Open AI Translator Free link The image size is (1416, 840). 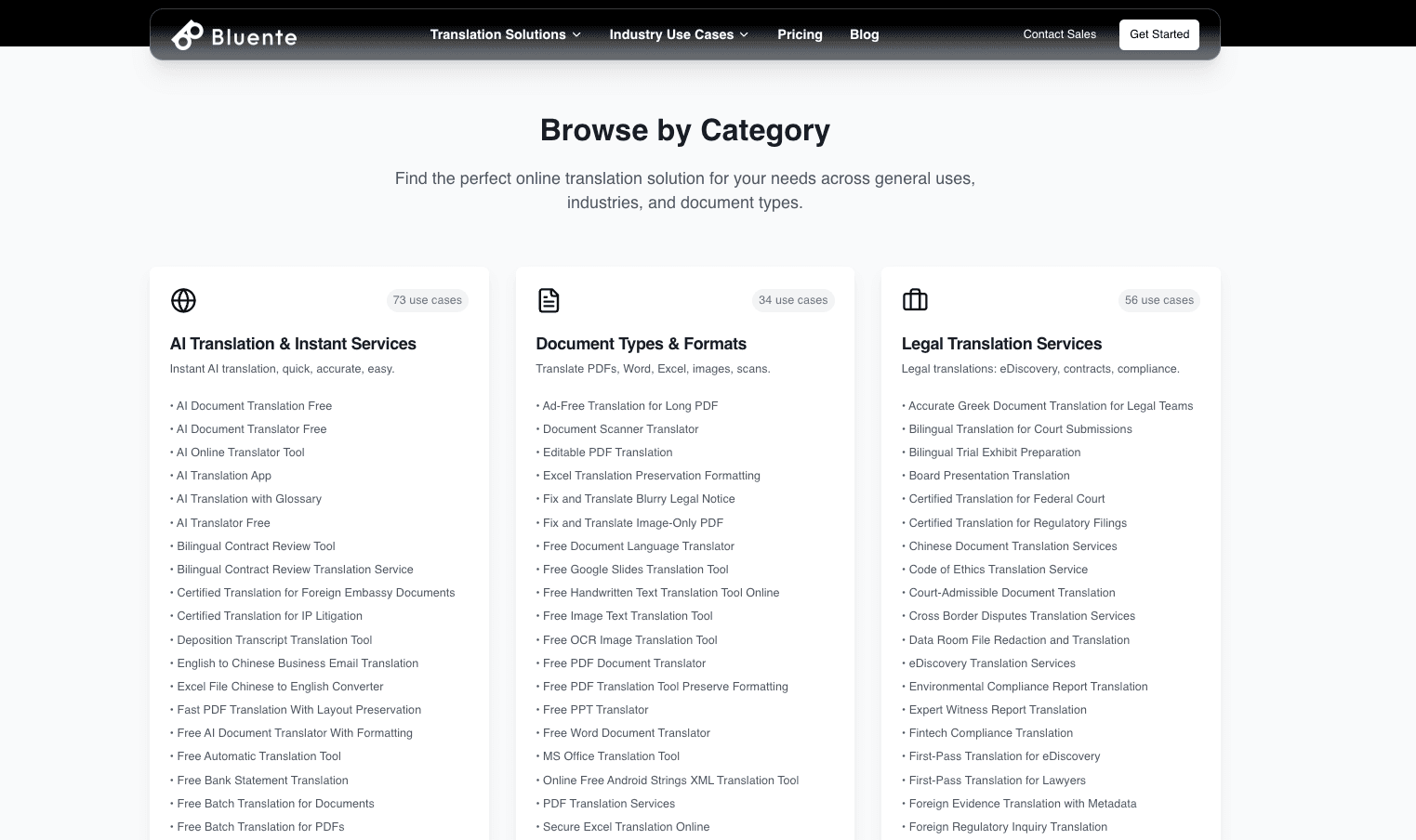[223, 523]
